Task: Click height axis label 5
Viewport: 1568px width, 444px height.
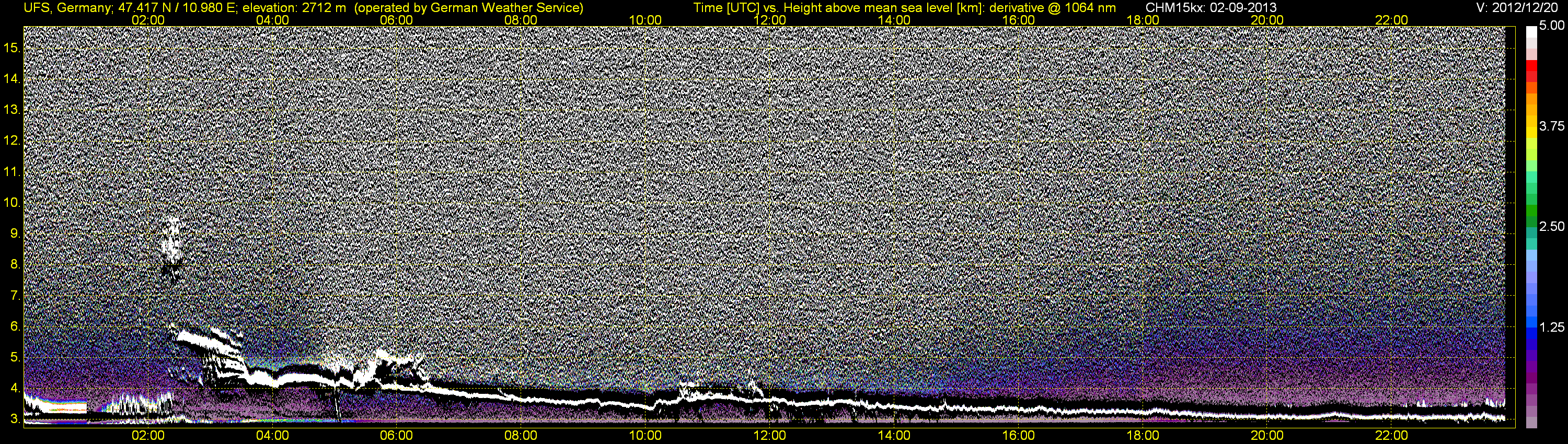Action: pos(15,358)
